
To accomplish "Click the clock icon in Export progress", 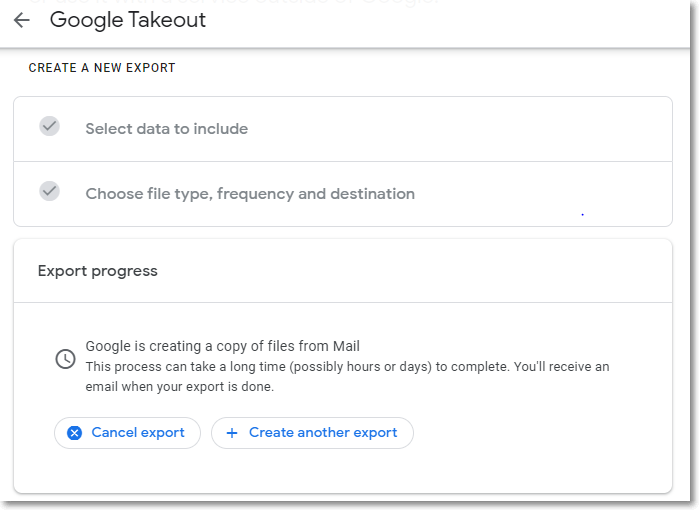I will click(65, 358).
